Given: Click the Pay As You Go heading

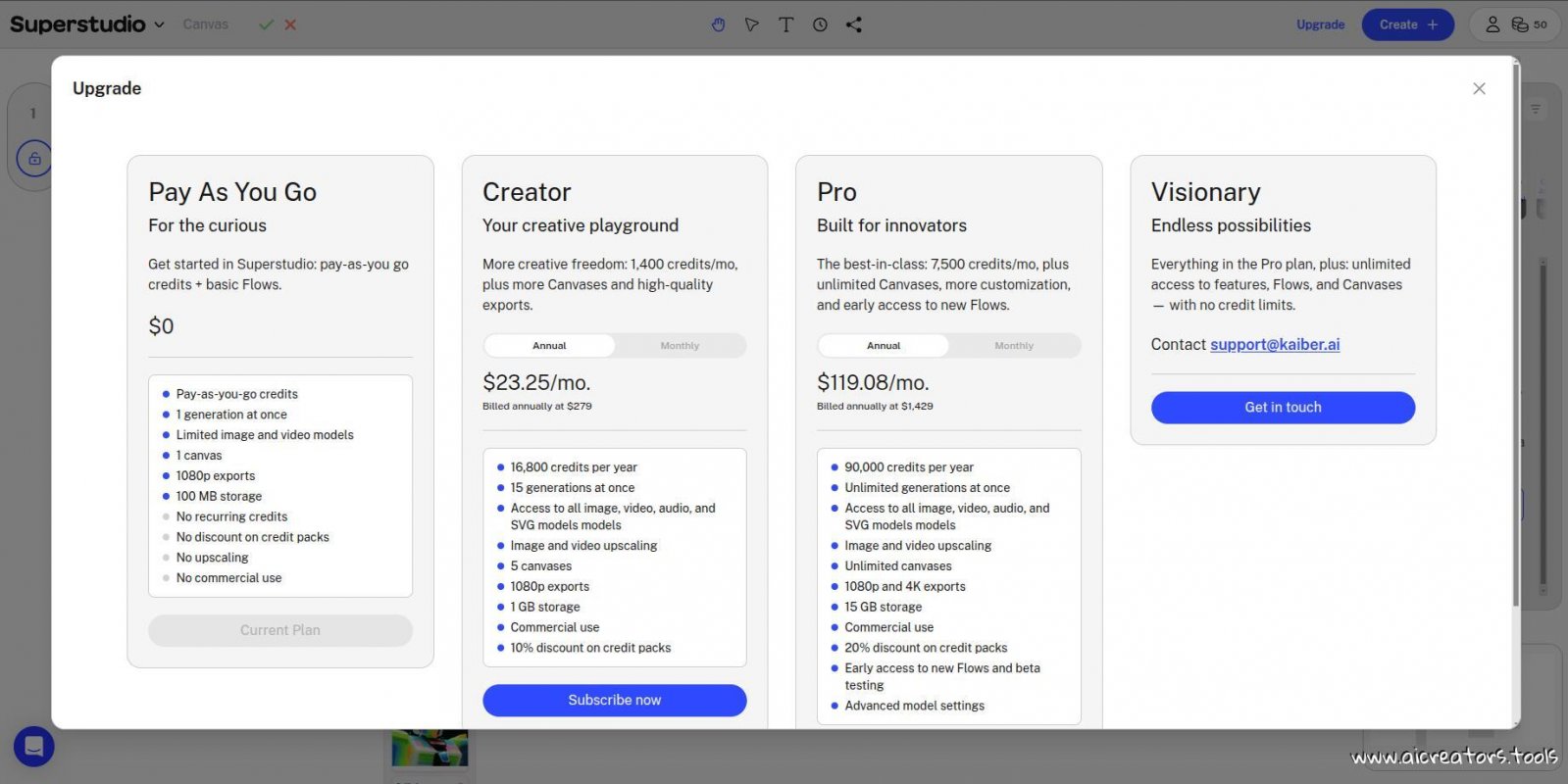Looking at the screenshot, I should pos(232,192).
